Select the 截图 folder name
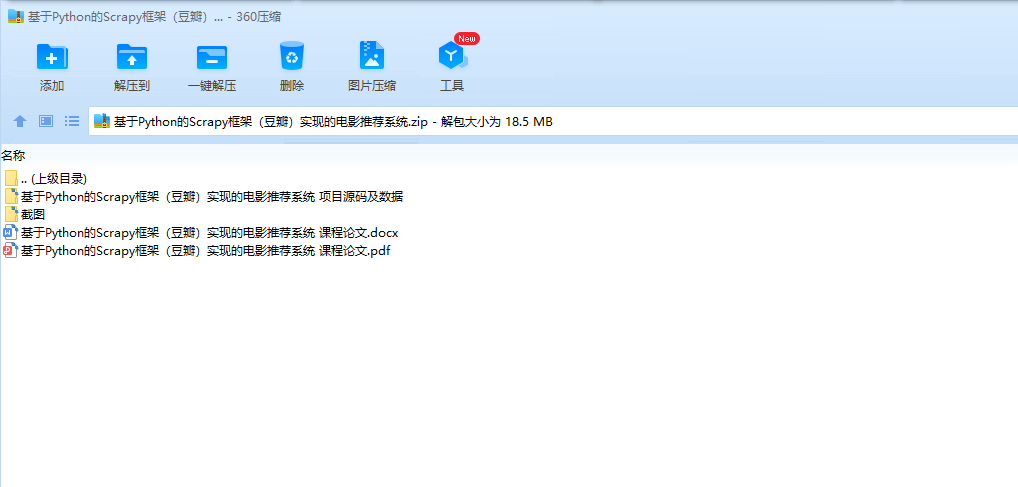The image size is (1018, 487). (32, 214)
